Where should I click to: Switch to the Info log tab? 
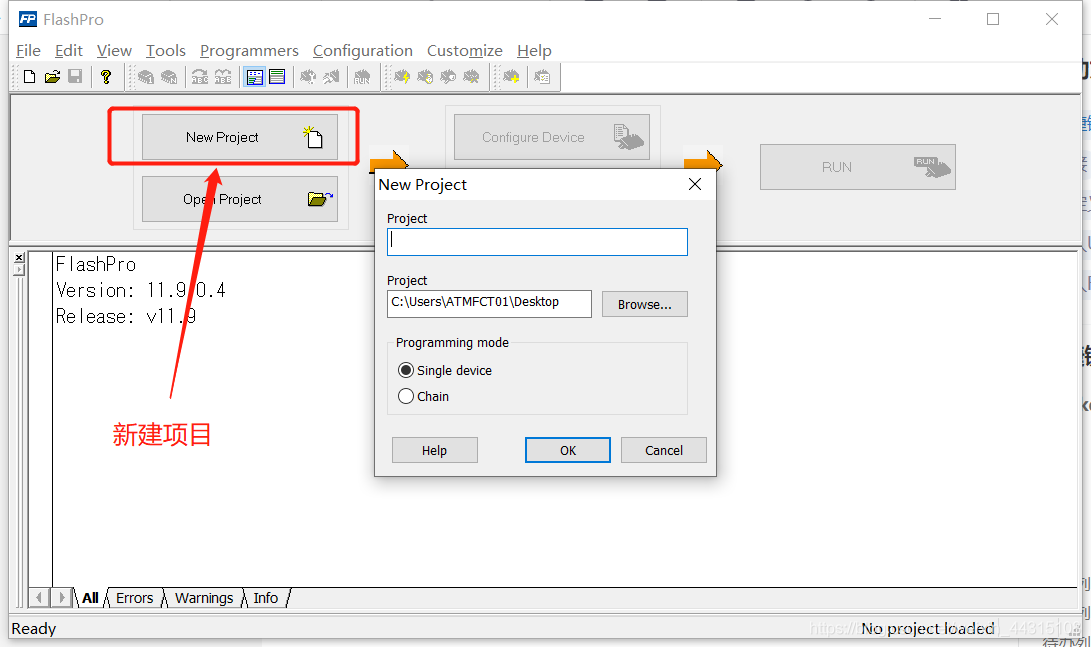tap(265, 598)
